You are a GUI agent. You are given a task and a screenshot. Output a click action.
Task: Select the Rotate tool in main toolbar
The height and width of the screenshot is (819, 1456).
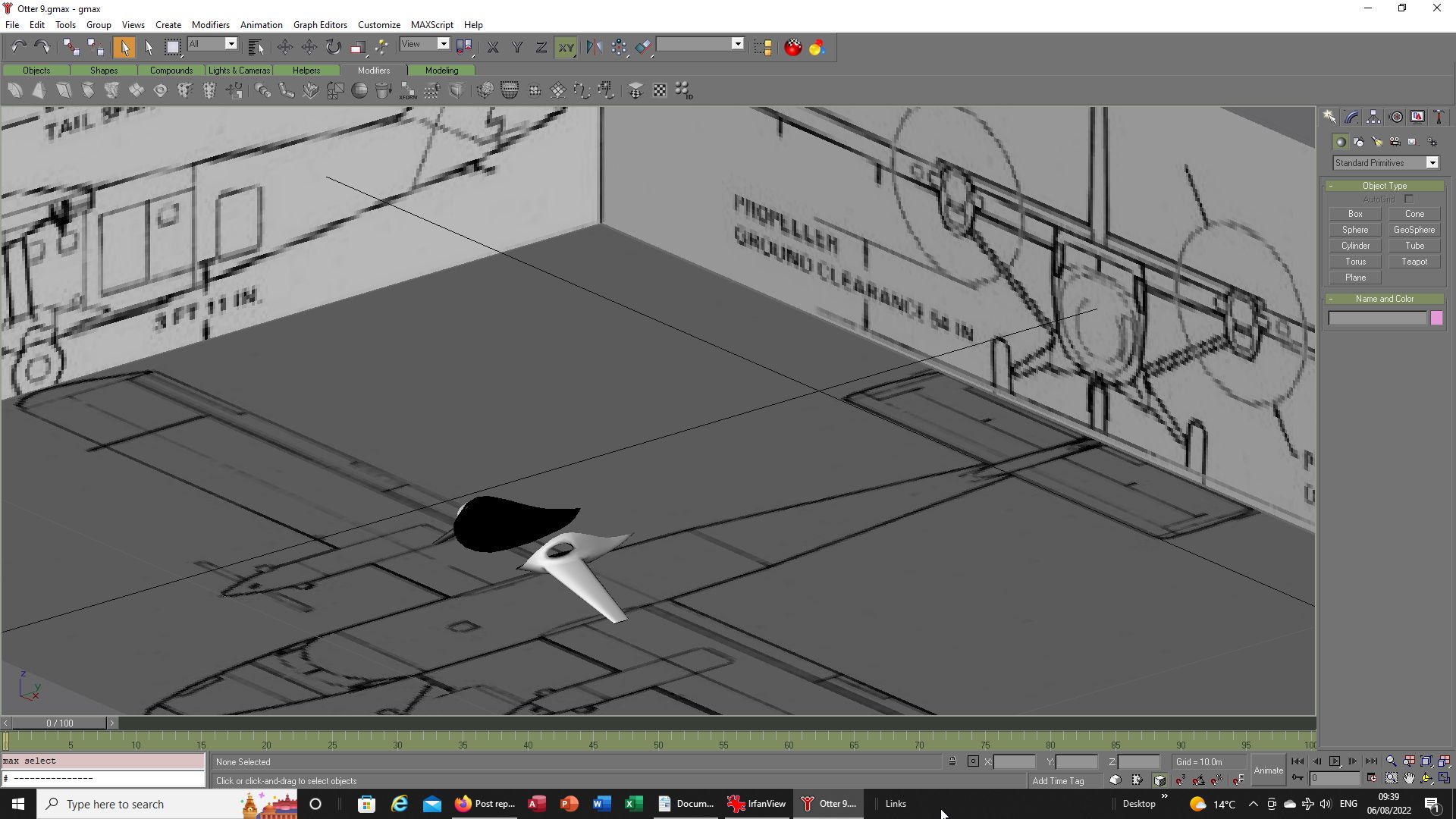point(334,47)
